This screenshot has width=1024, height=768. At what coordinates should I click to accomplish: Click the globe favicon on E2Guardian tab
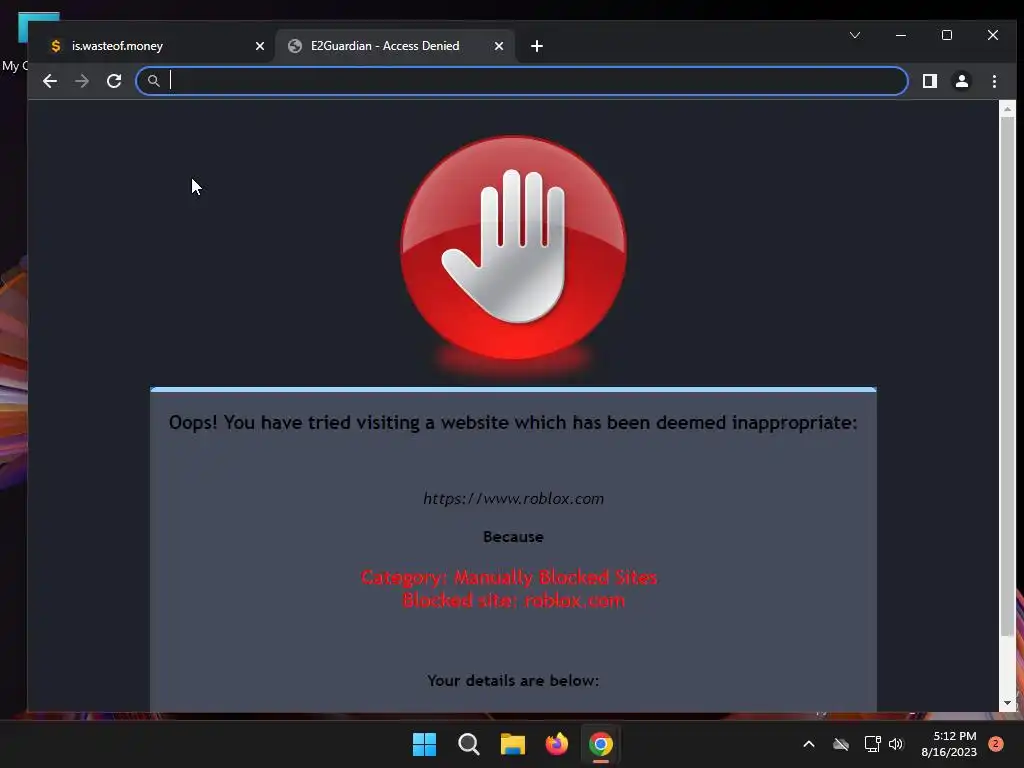[x=295, y=46]
